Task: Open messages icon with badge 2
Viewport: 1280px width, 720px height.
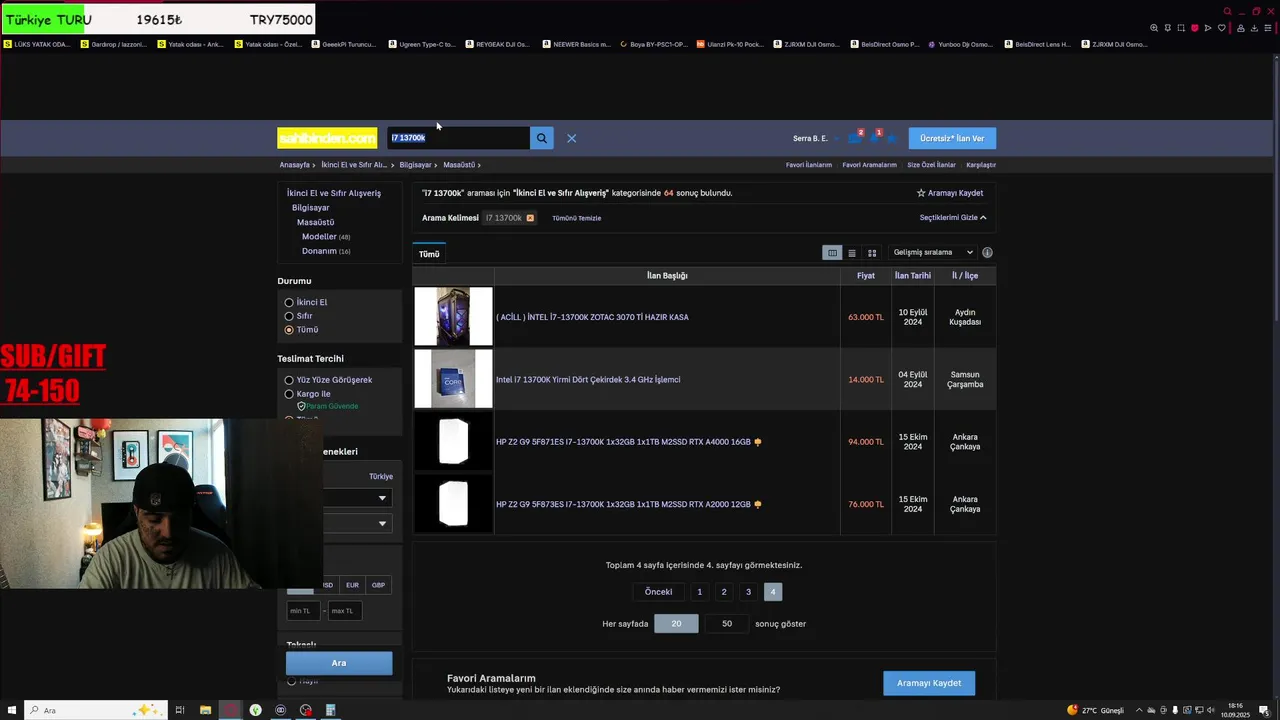Action: [x=854, y=138]
